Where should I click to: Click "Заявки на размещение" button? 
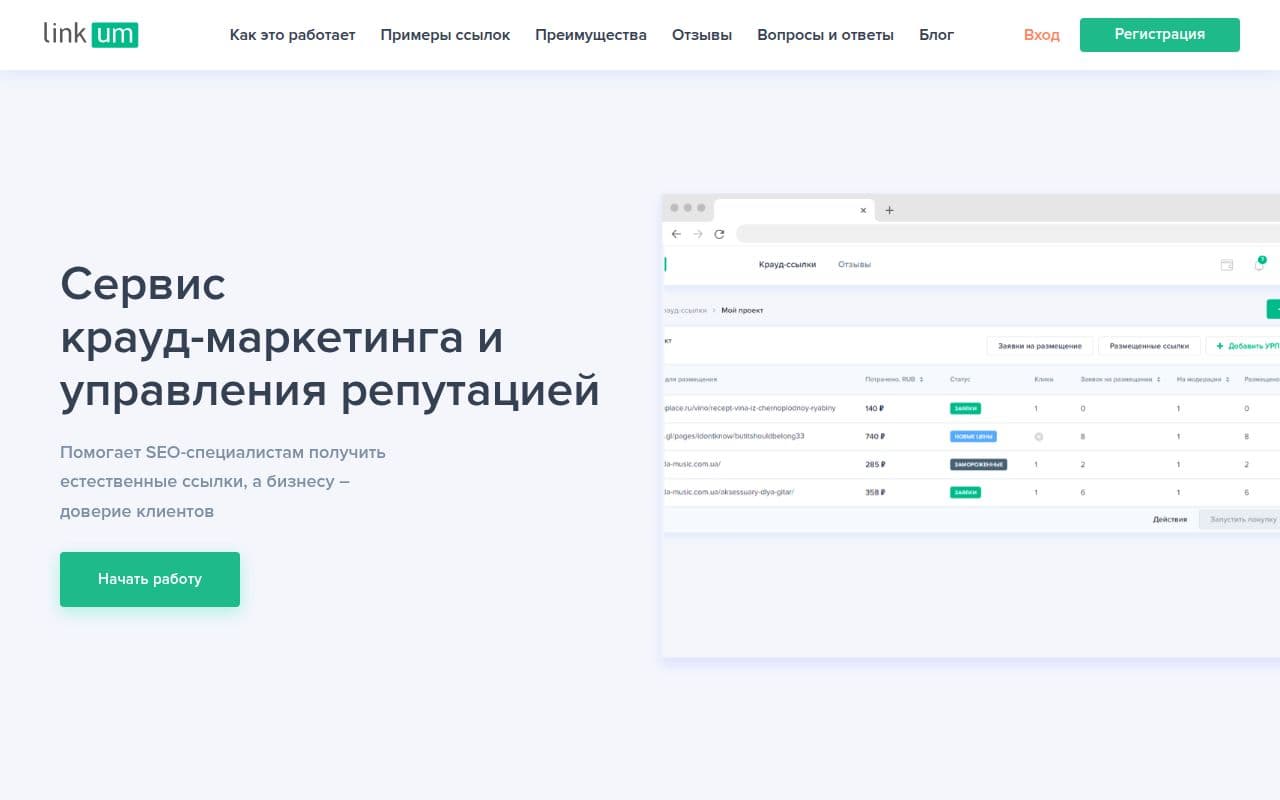[x=1040, y=346]
